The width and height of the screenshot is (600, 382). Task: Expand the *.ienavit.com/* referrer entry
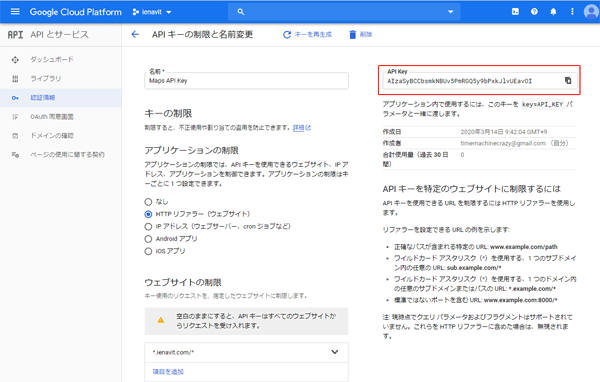[246, 352]
